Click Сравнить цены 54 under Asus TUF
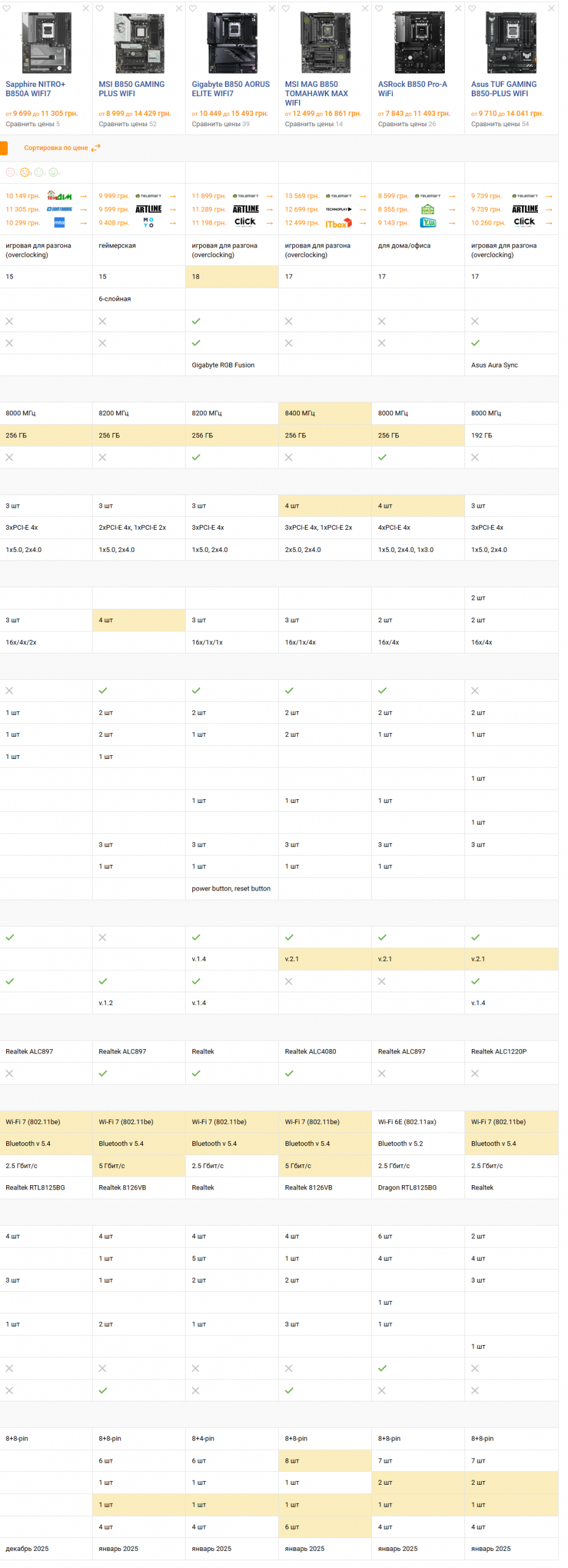Viewport: 568px width, 1568px height. (x=499, y=124)
